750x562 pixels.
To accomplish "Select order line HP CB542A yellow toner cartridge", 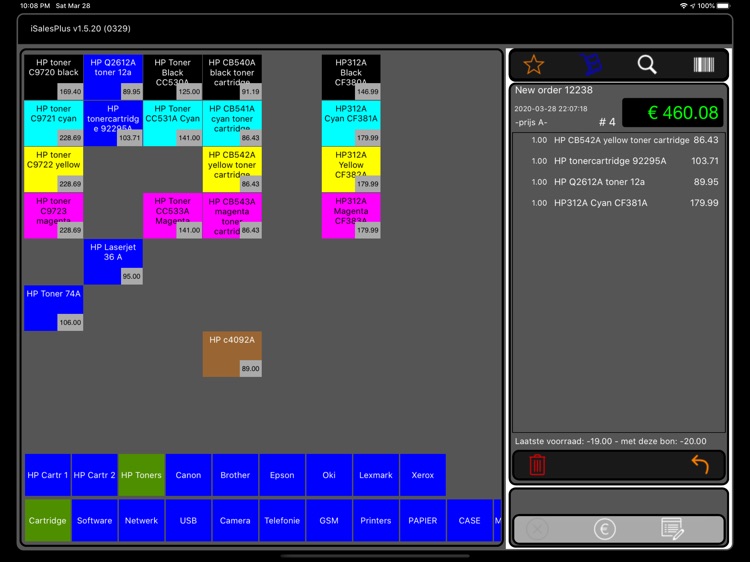I will click(618, 140).
